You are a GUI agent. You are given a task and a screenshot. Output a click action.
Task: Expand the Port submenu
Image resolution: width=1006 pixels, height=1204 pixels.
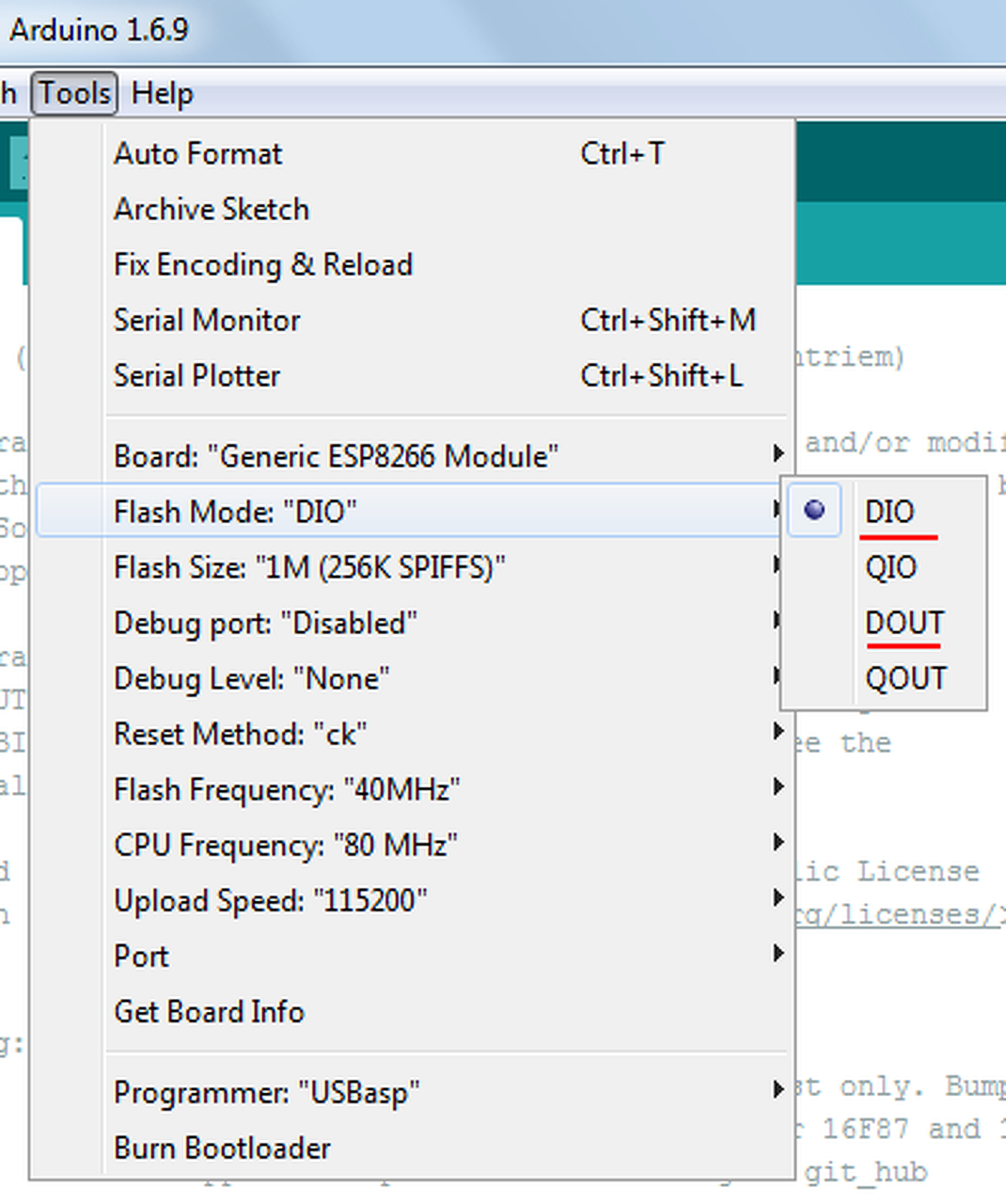412,956
